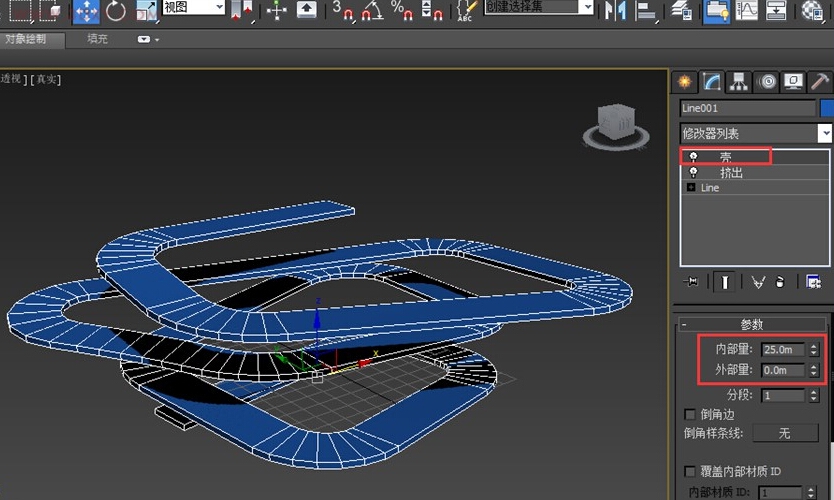
Task: Open the Modify command panel tab
Action: tap(711, 82)
